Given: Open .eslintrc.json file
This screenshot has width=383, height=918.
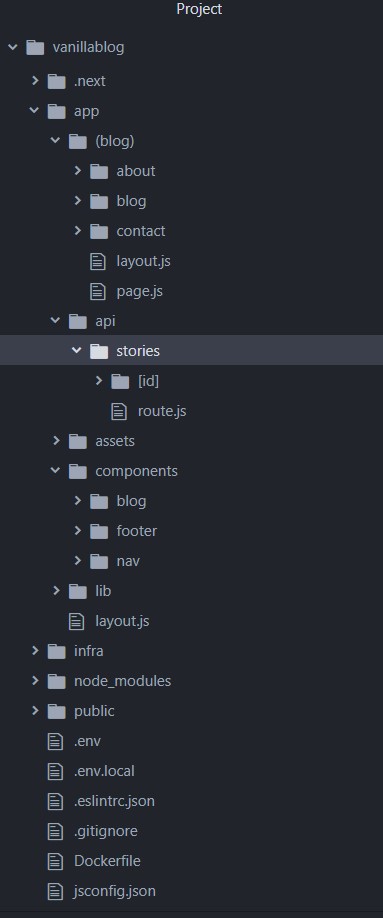Looking at the screenshot, I should (x=192, y=801).
